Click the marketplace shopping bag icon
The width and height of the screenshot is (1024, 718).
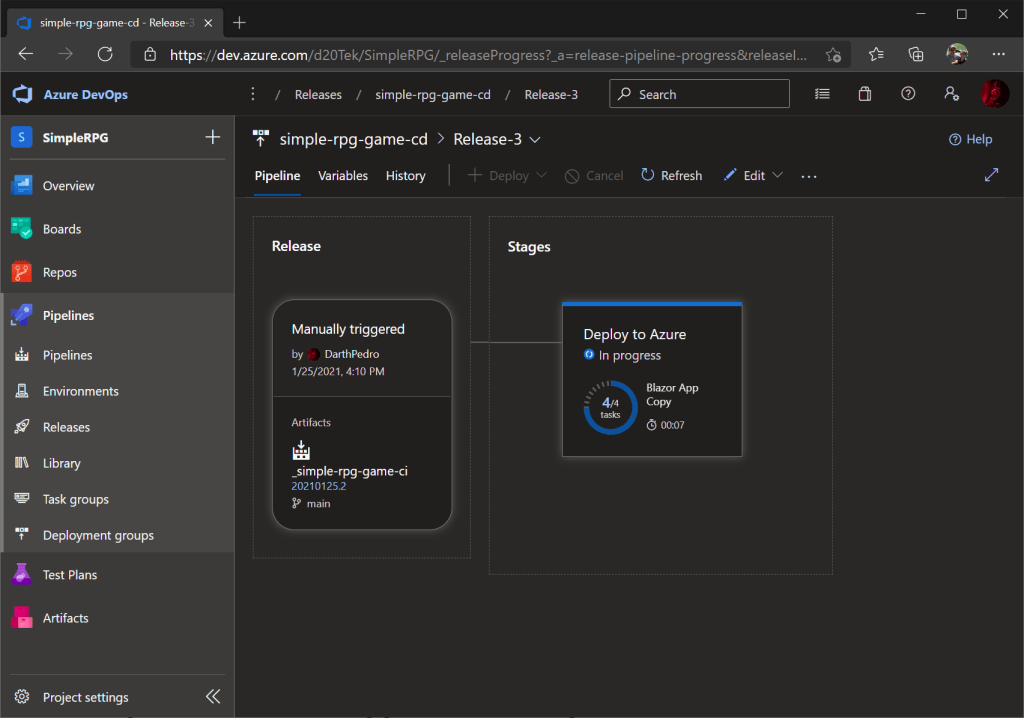(x=865, y=94)
